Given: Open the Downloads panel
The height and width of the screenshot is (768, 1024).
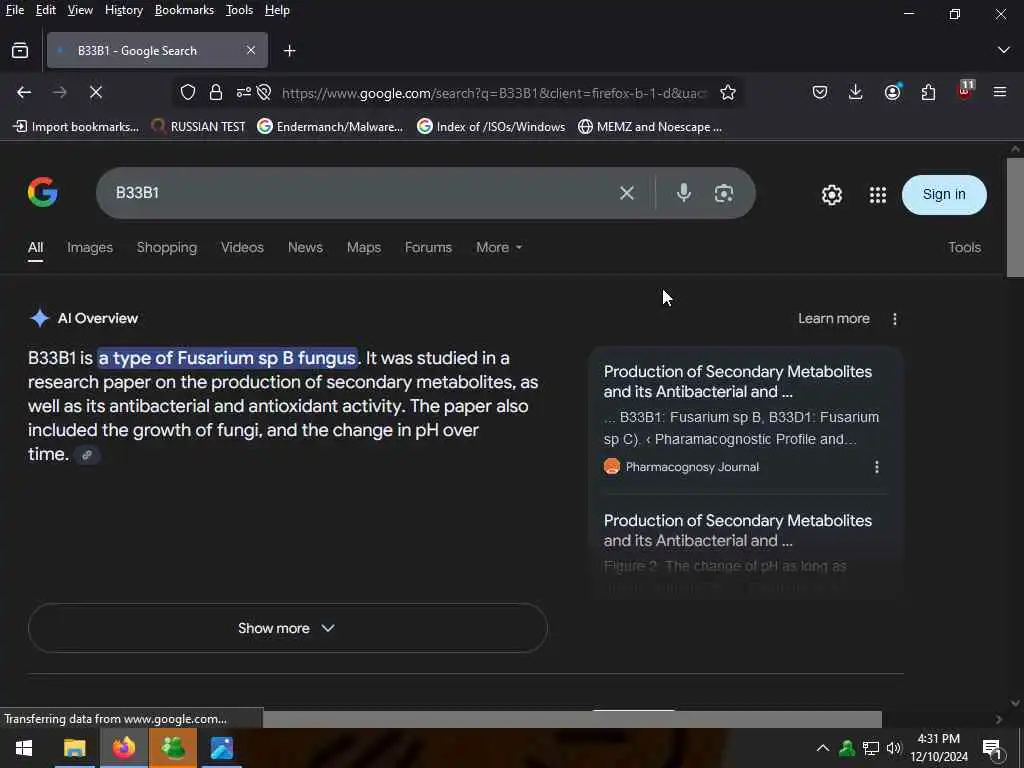Looking at the screenshot, I should 856,92.
